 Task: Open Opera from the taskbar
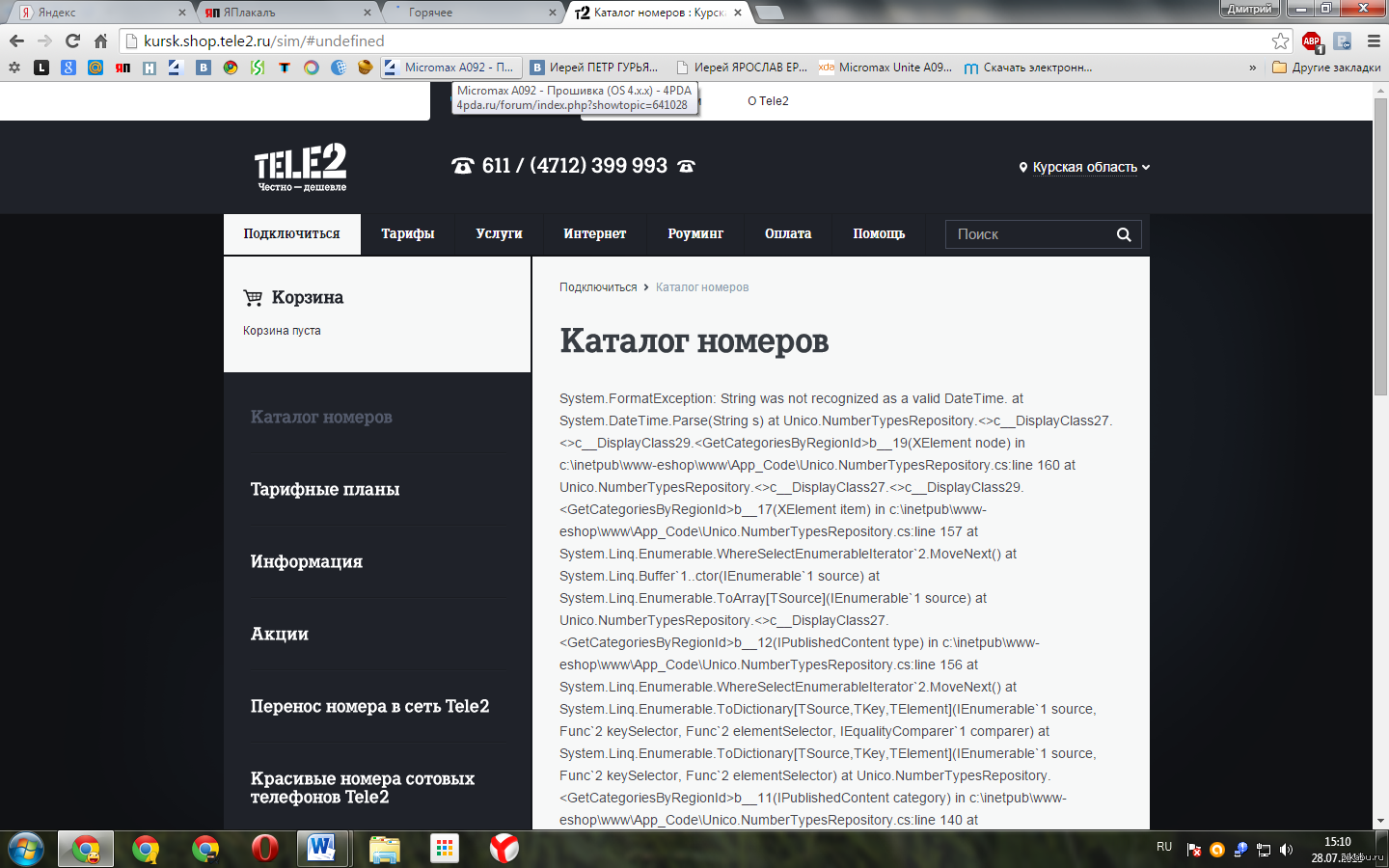[264, 849]
